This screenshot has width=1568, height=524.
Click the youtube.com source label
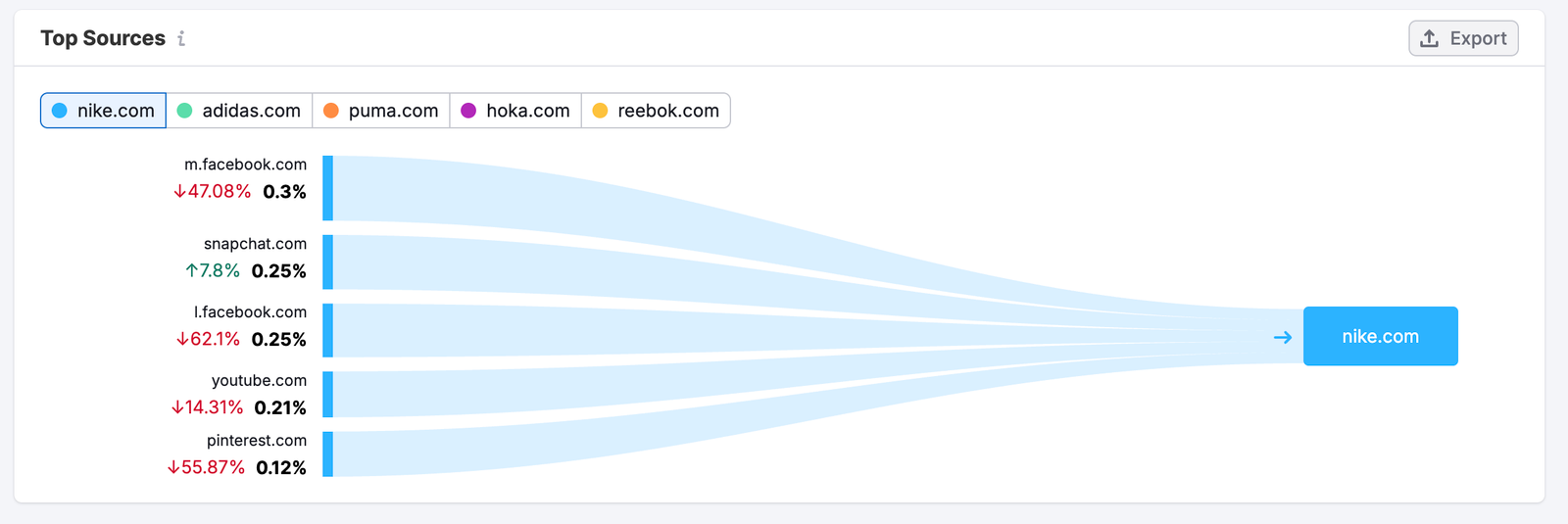(x=259, y=381)
